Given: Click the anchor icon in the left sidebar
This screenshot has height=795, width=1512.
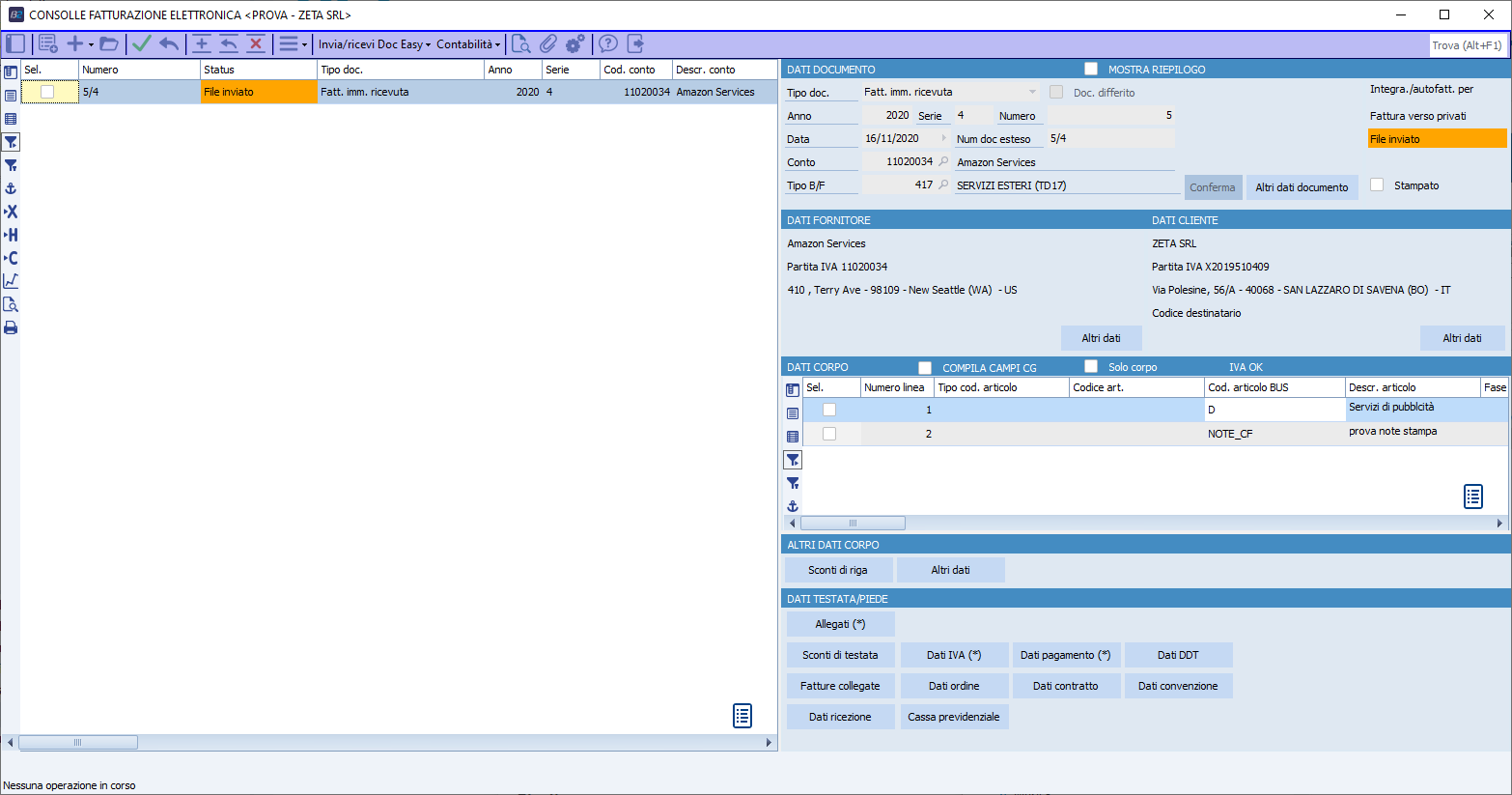Looking at the screenshot, I should 11,188.
